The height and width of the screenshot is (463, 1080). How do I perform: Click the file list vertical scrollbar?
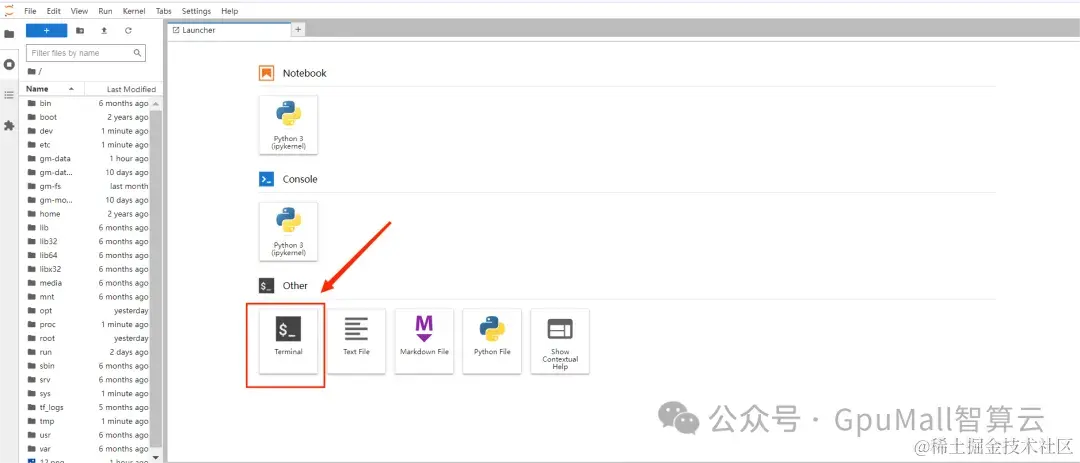(156, 278)
